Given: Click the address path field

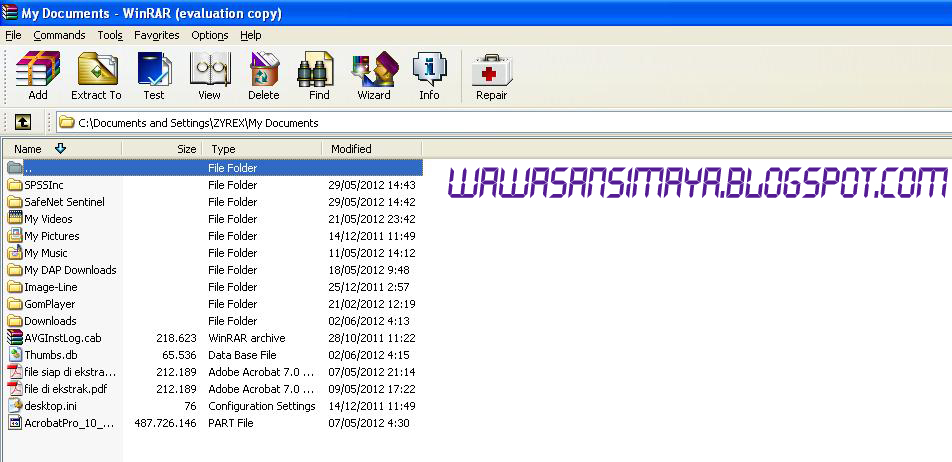Looking at the screenshot, I should [x=504, y=123].
